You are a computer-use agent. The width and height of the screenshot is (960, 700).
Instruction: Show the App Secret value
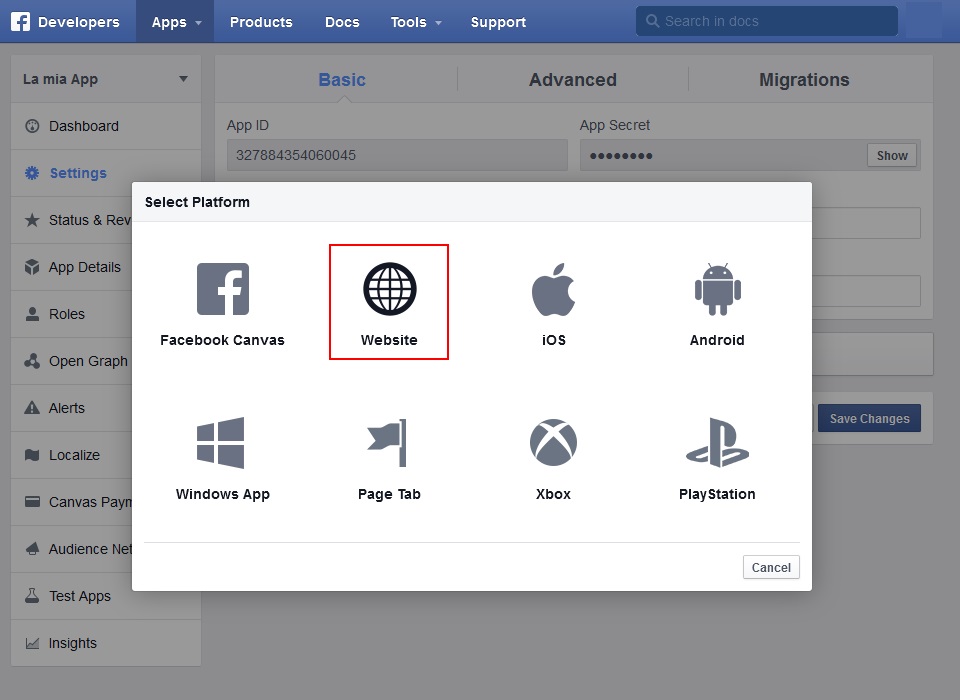pos(892,155)
